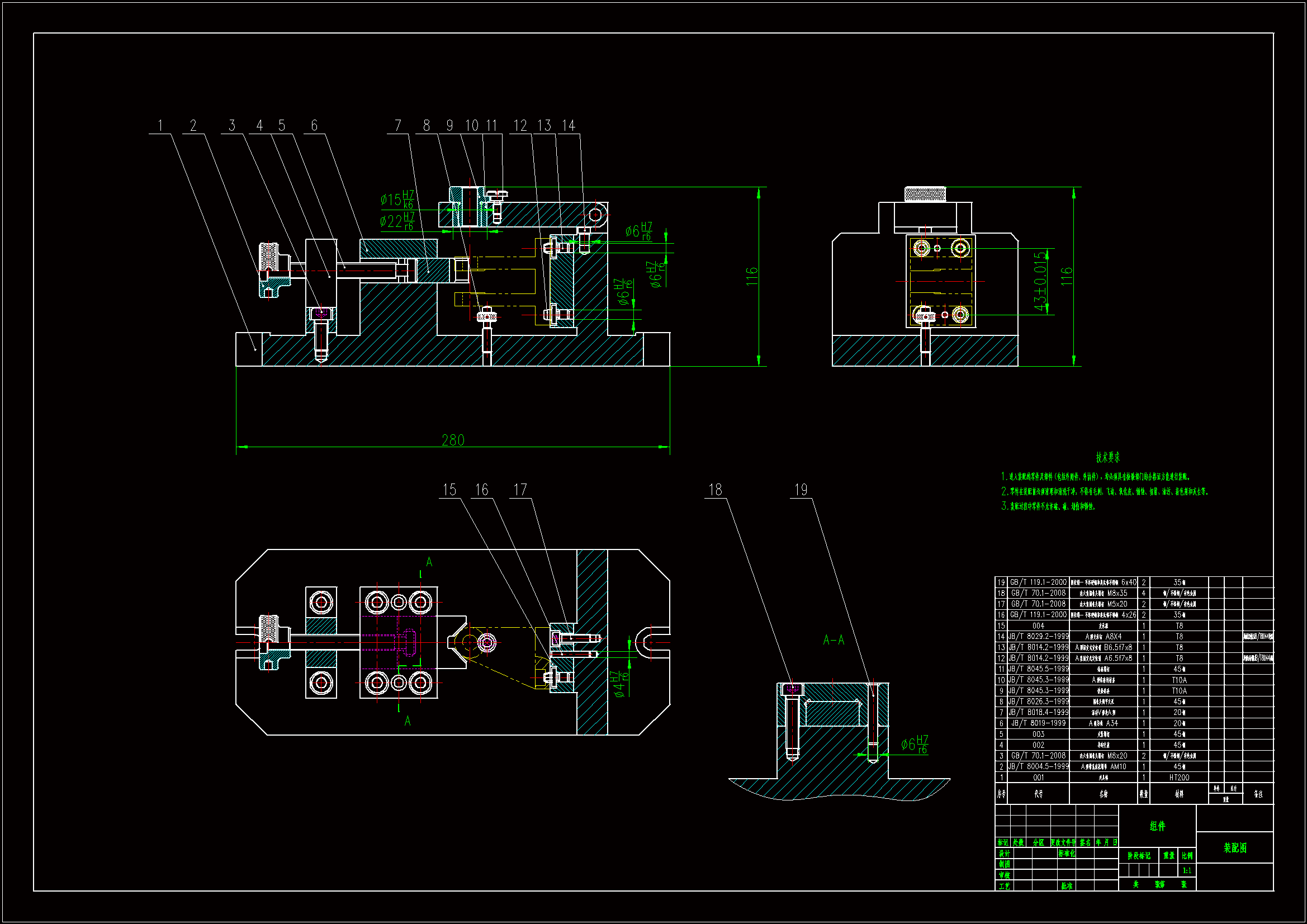Click the 1:1 scale value cell

coord(1187,870)
